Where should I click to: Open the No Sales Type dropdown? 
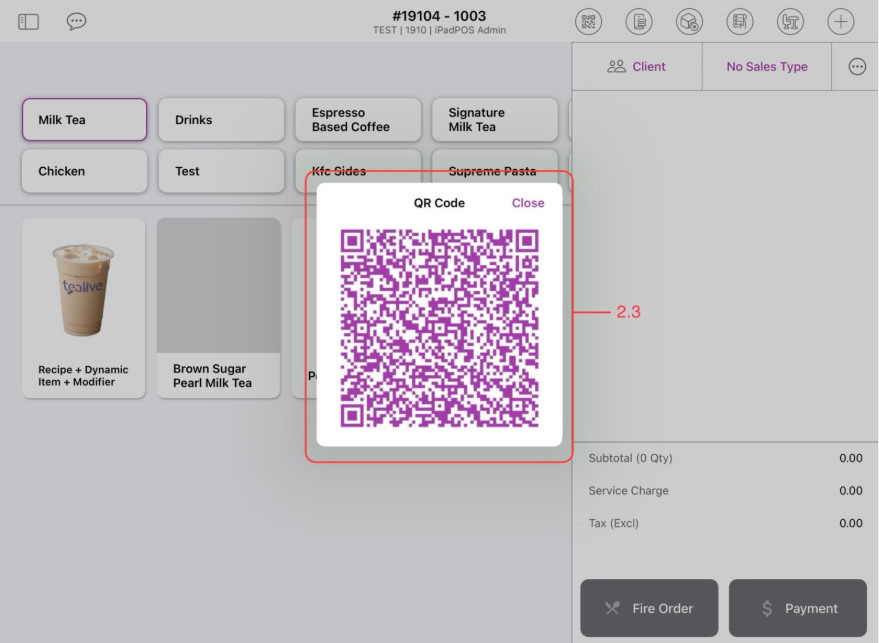(766, 66)
